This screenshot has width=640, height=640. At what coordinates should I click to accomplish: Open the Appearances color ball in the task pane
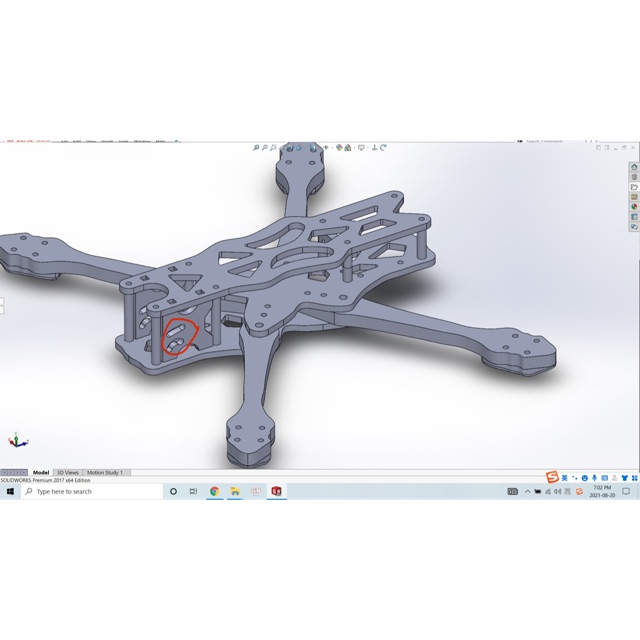click(x=634, y=207)
